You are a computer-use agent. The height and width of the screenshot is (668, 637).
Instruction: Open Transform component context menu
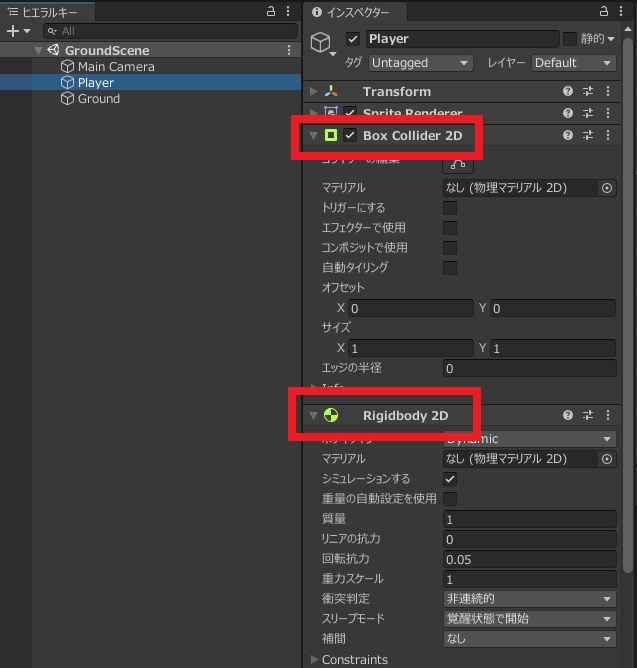tap(608, 91)
